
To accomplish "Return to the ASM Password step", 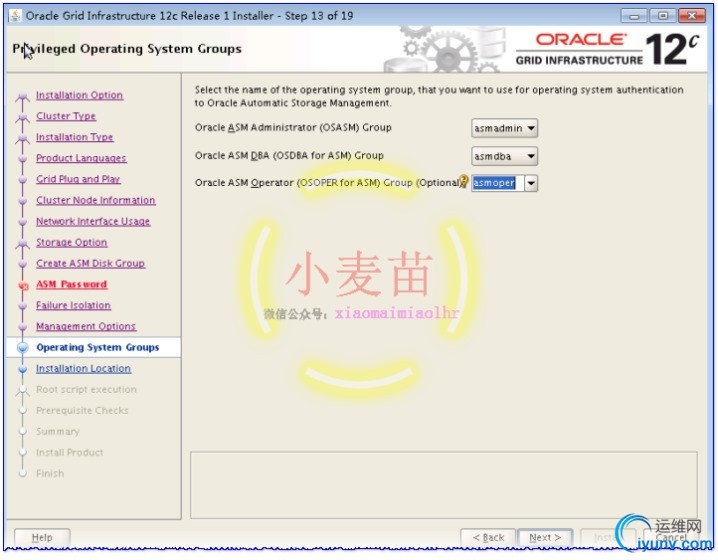I will 71,284.
